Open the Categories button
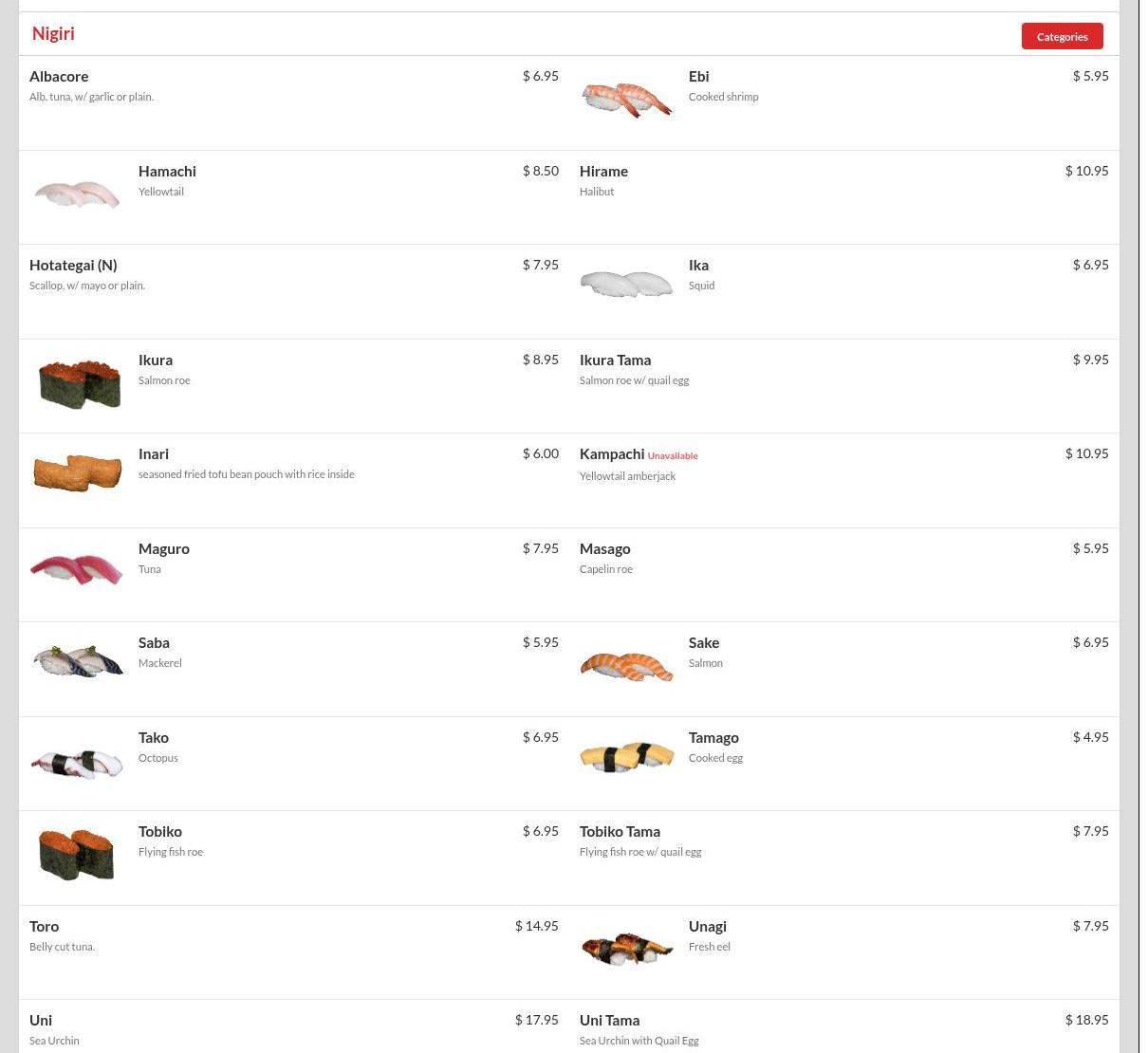 click(1062, 36)
